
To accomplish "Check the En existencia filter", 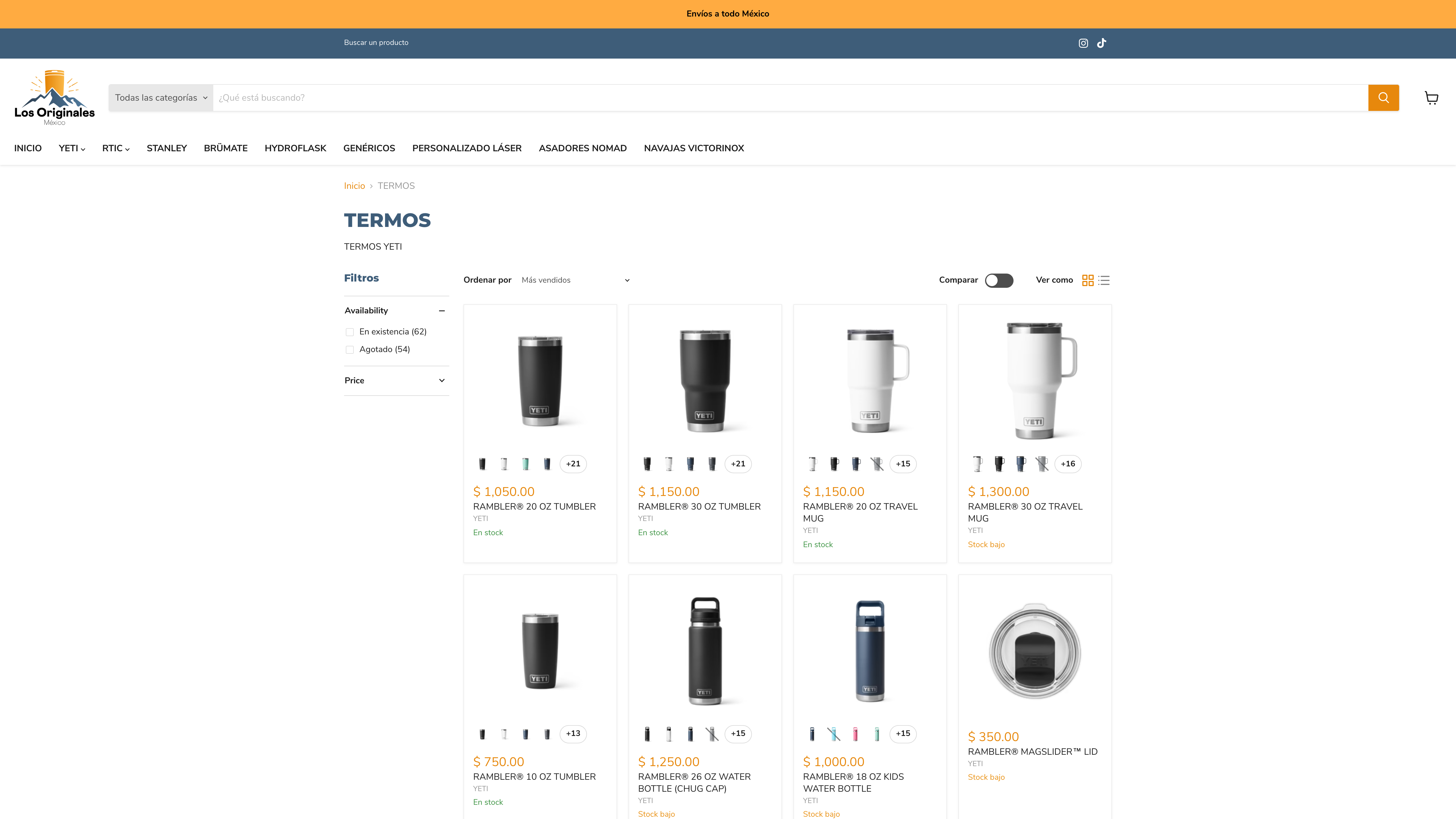I will [x=350, y=332].
